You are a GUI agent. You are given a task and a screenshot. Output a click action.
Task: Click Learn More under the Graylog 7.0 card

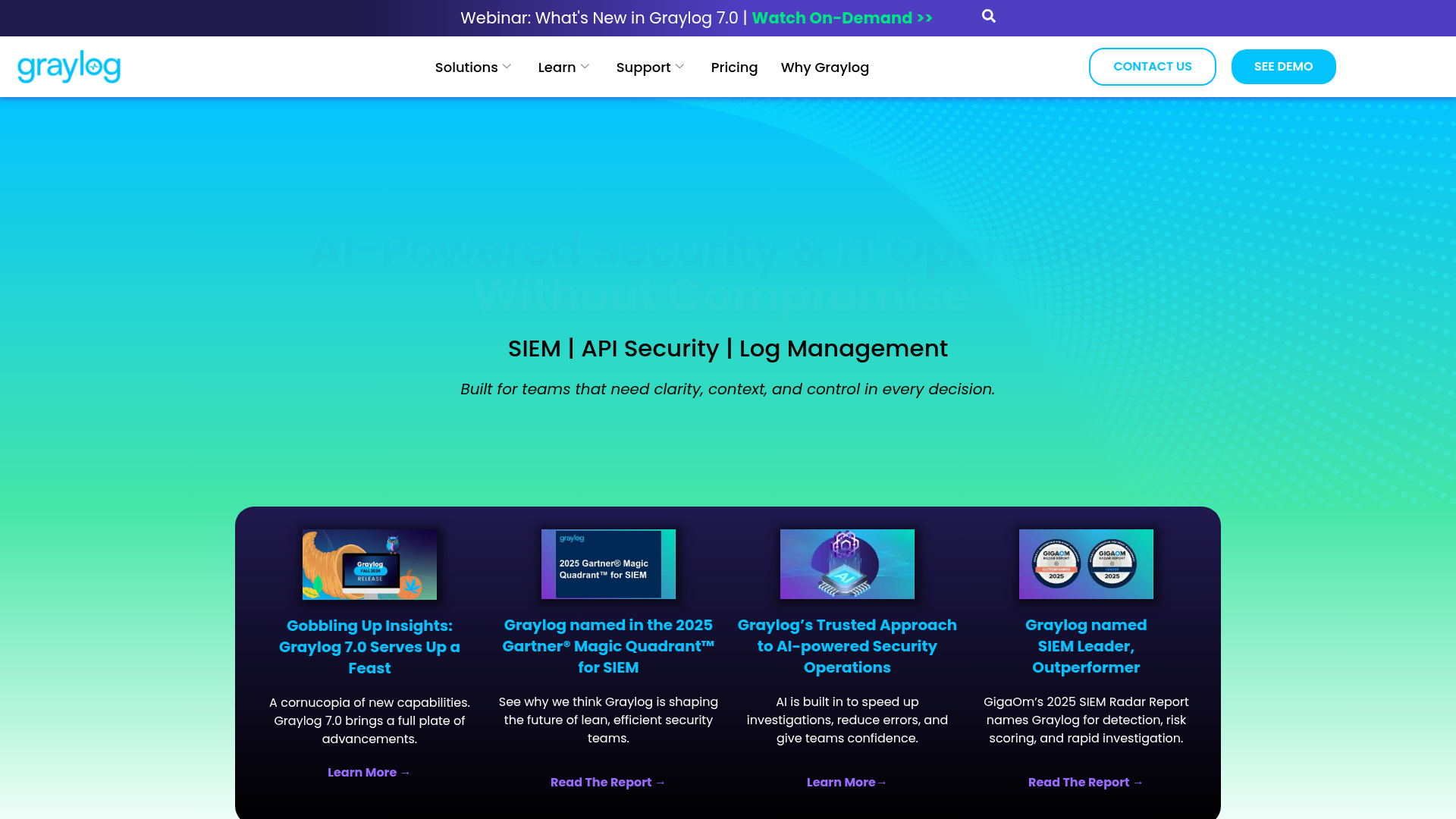(x=369, y=772)
